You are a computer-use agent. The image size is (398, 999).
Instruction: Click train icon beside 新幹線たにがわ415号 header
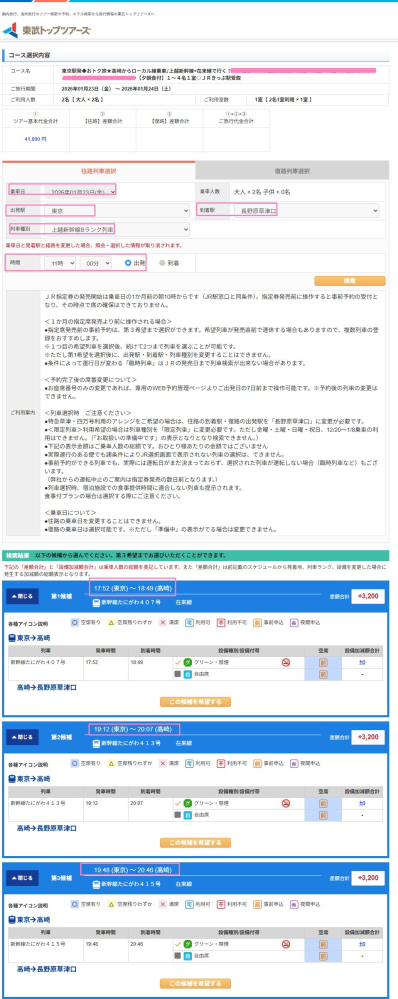[96, 884]
